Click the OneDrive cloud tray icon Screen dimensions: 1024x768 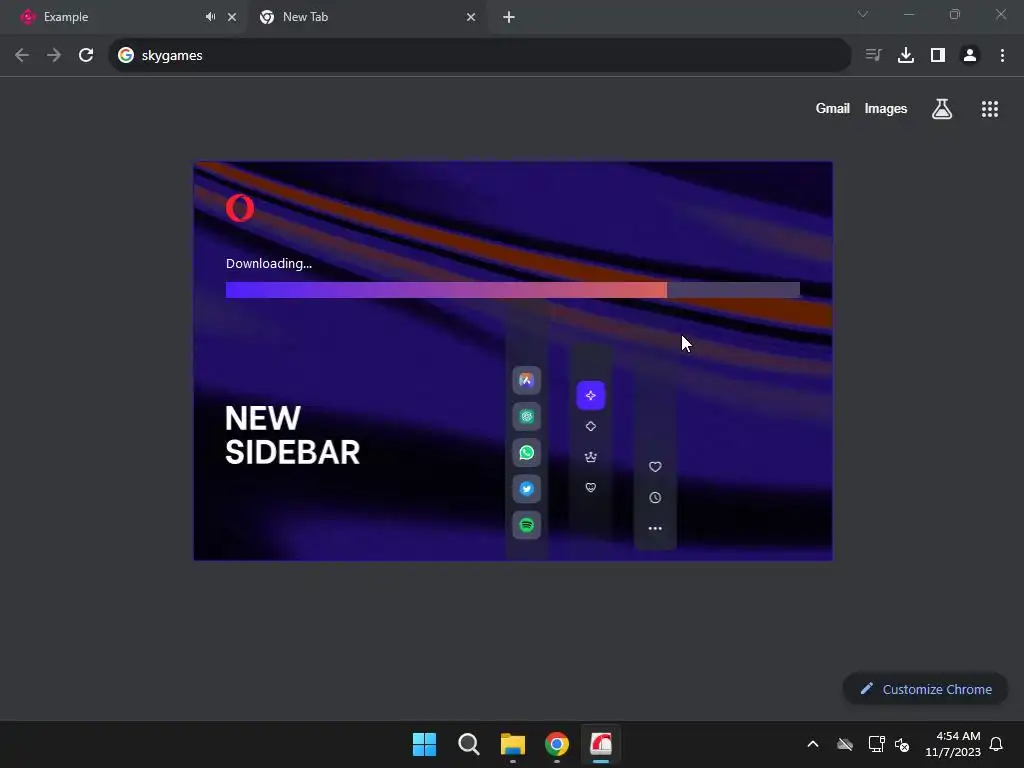coord(845,744)
